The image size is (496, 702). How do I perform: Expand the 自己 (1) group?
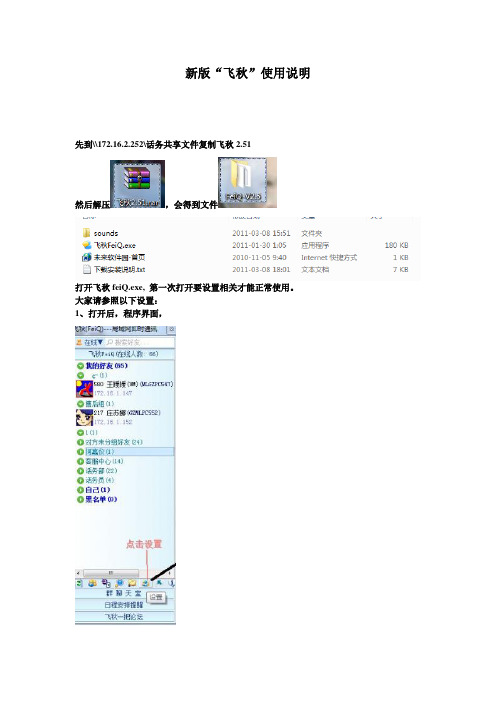coord(81,490)
